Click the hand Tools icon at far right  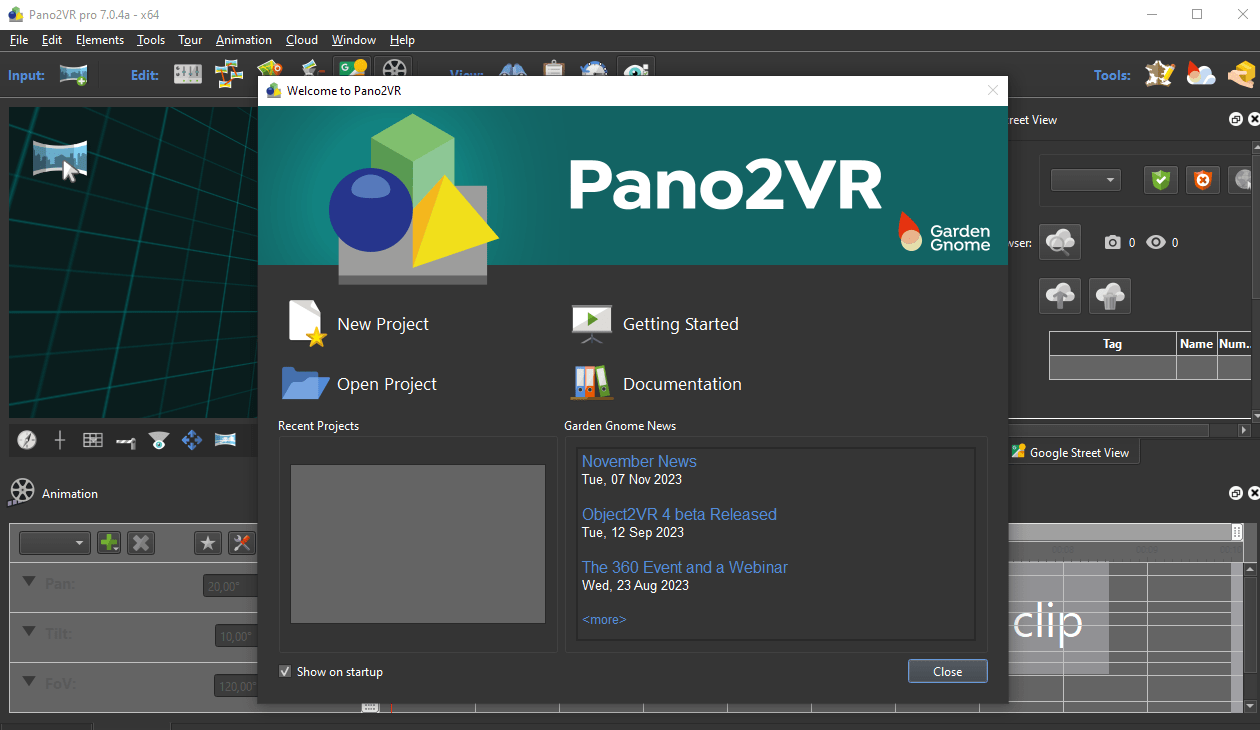pyautogui.click(x=1242, y=74)
